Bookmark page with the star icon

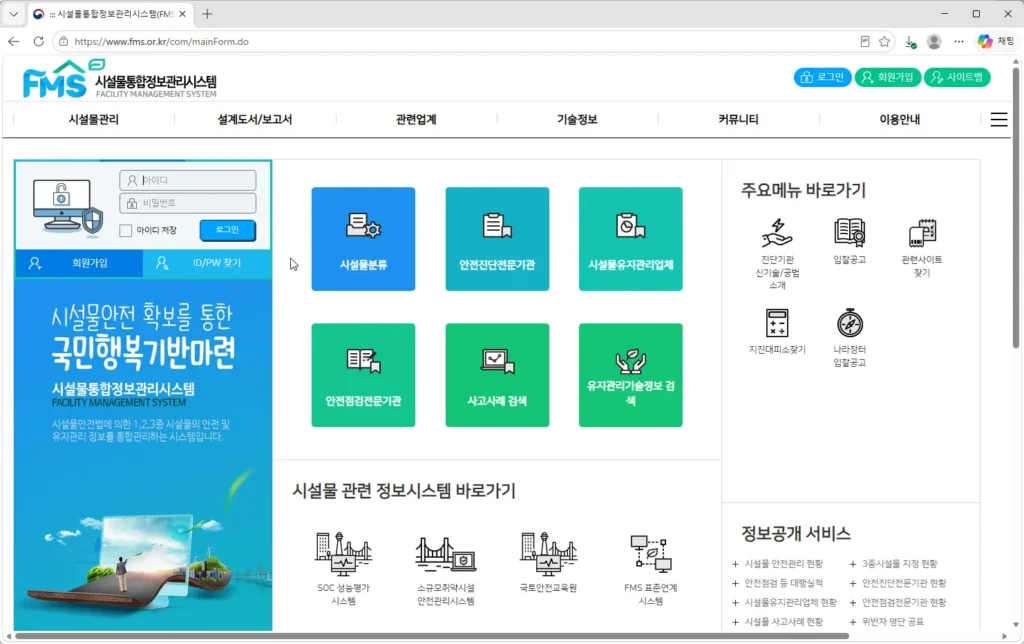(x=884, y=42)
